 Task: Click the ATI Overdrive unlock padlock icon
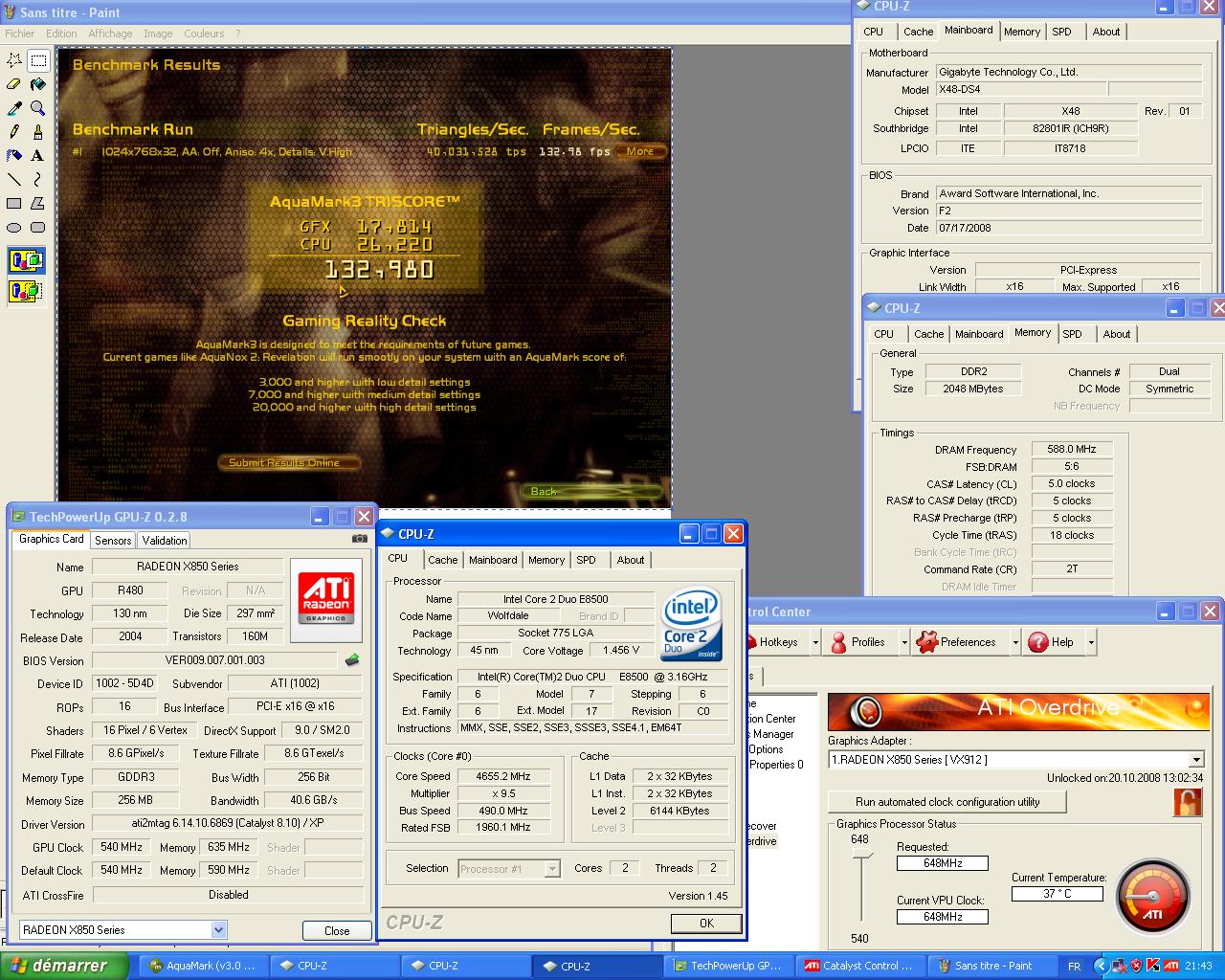(1188, 802)
